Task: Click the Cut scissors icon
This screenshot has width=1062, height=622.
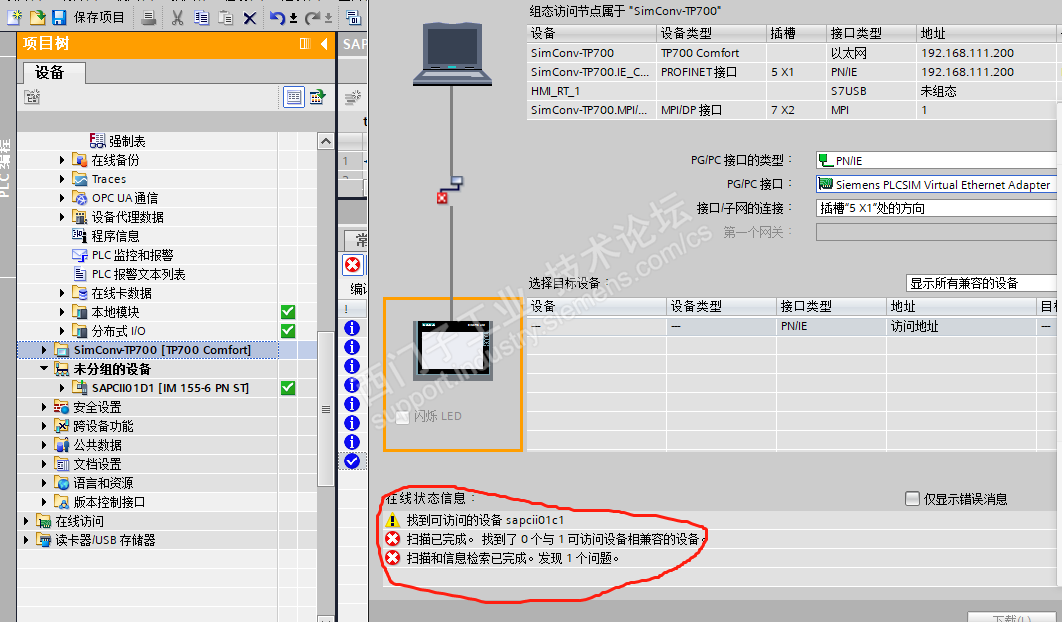Action: point(177,18)
